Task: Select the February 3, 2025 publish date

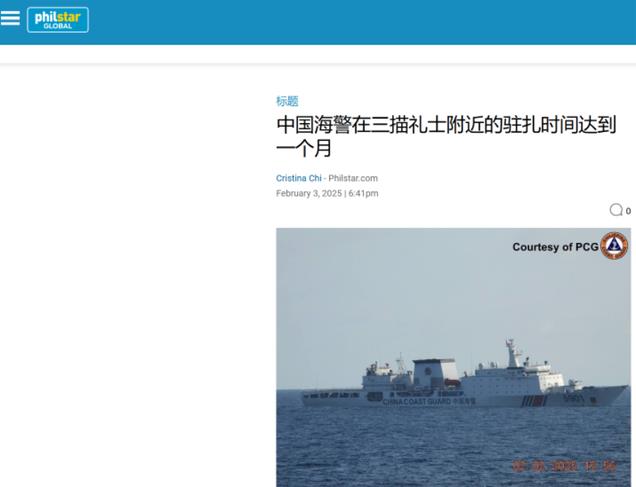Action: (309, 193)
